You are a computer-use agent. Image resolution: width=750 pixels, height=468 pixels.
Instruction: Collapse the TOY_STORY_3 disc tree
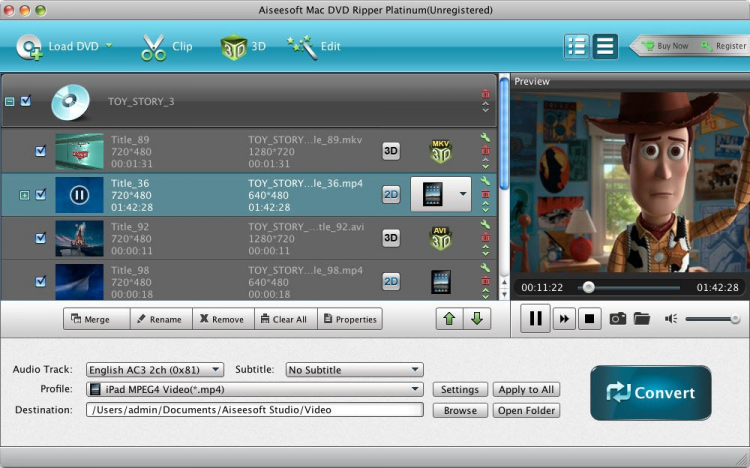(10, 101)
